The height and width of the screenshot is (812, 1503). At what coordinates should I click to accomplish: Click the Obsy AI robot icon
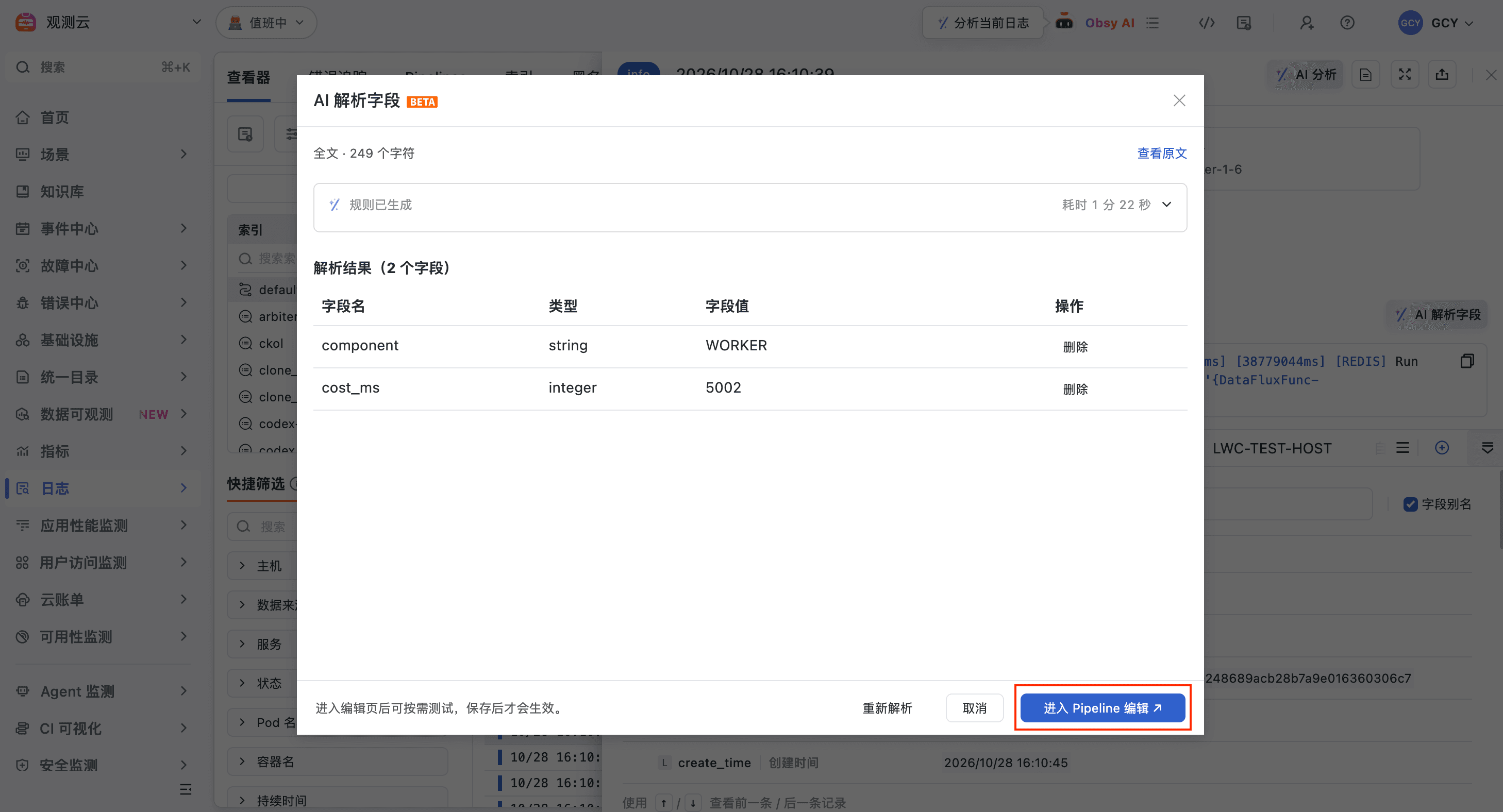click(x=1064, y=22)
